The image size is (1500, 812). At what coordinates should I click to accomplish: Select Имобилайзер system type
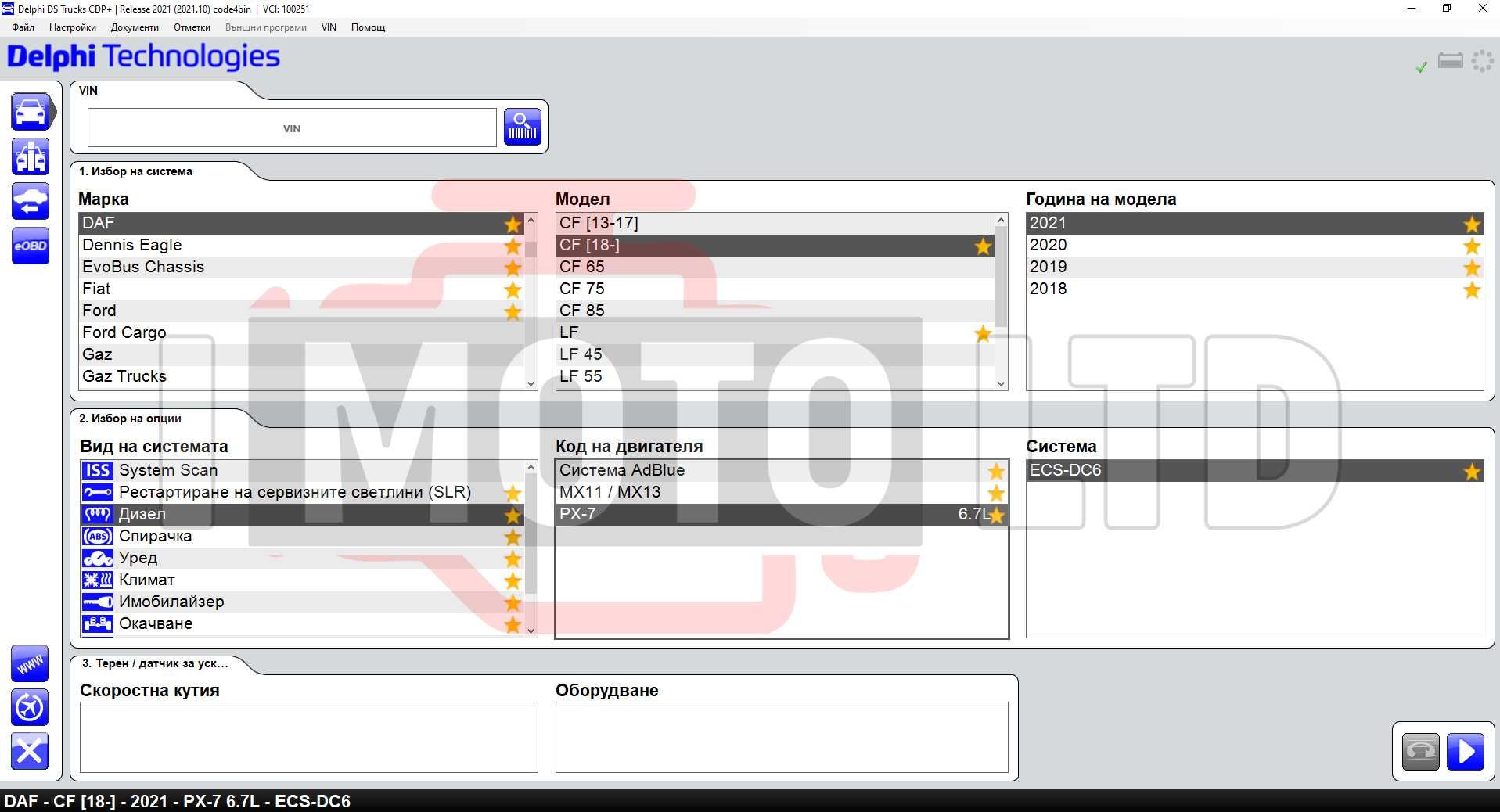301,602
